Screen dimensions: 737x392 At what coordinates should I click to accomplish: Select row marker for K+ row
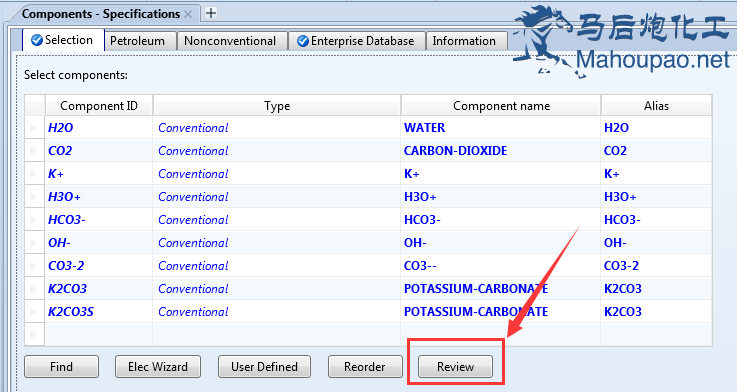click(x=35, y=173)
